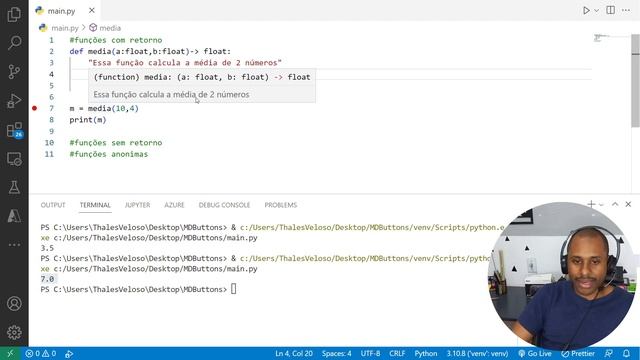
Task: Open the feedback icon in status bar
Action: coord(609,353)
